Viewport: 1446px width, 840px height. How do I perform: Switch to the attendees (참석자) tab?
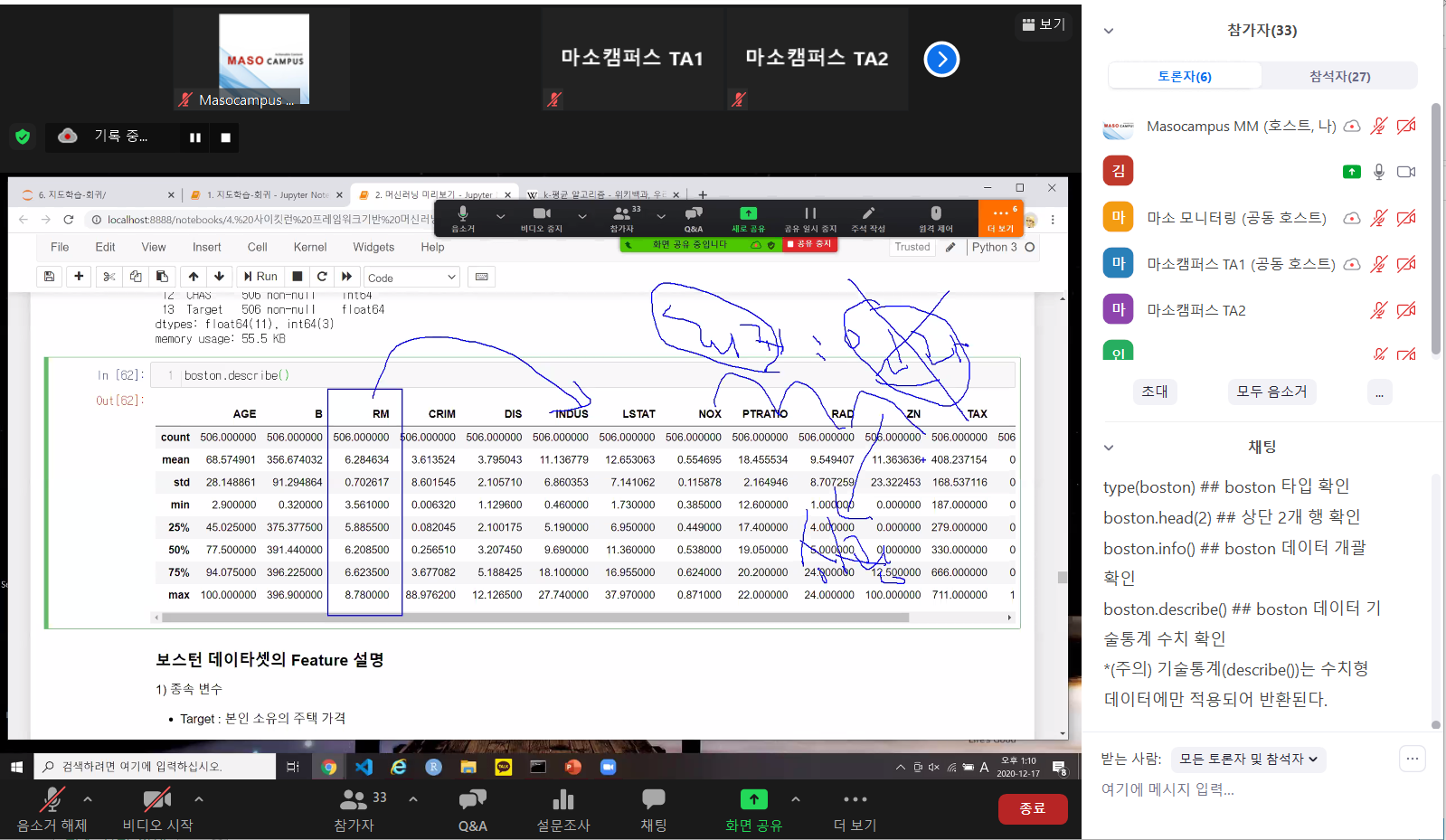coord(1339,76)
